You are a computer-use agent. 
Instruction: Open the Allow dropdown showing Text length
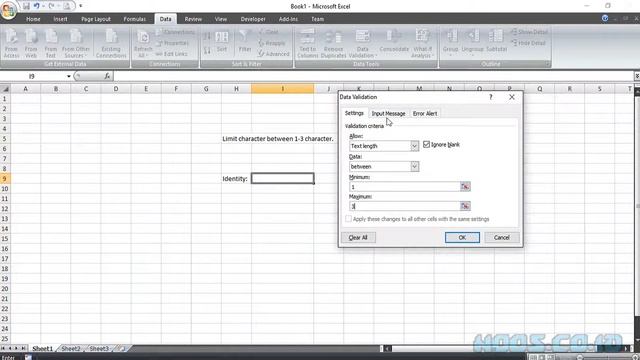coord(414,146)
